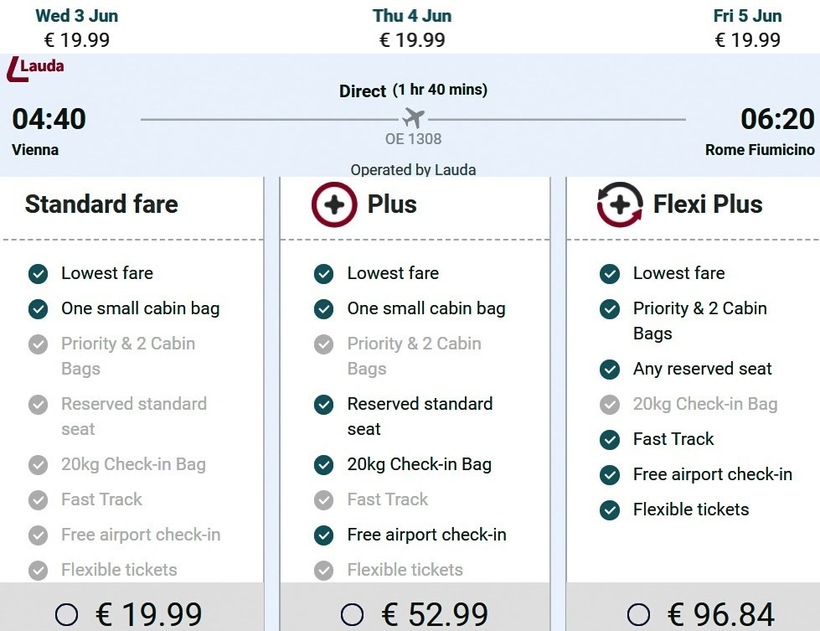Click checkmark beside Flexi Plus Fast Track

(x=610, y=440)
